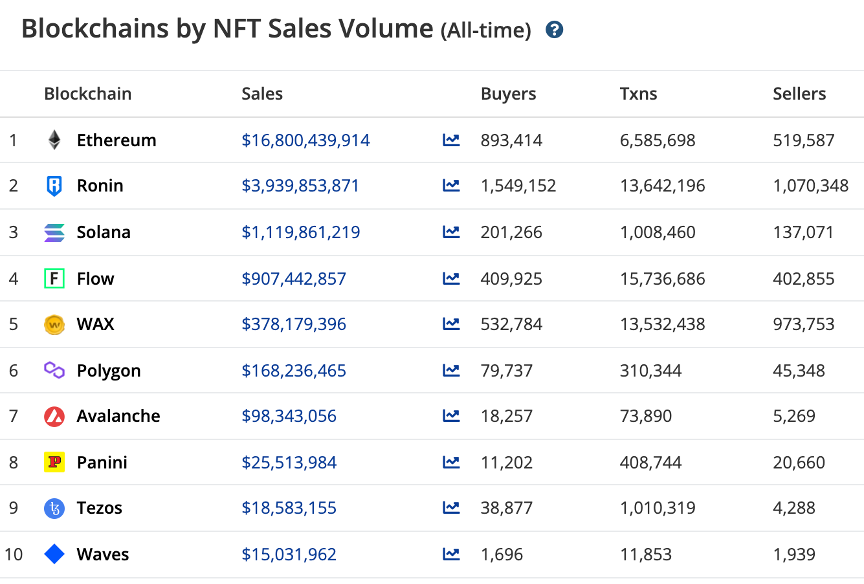Open Solana sales amount $1,119,861,219 link
864x584 pixels.
click(300, 232)
